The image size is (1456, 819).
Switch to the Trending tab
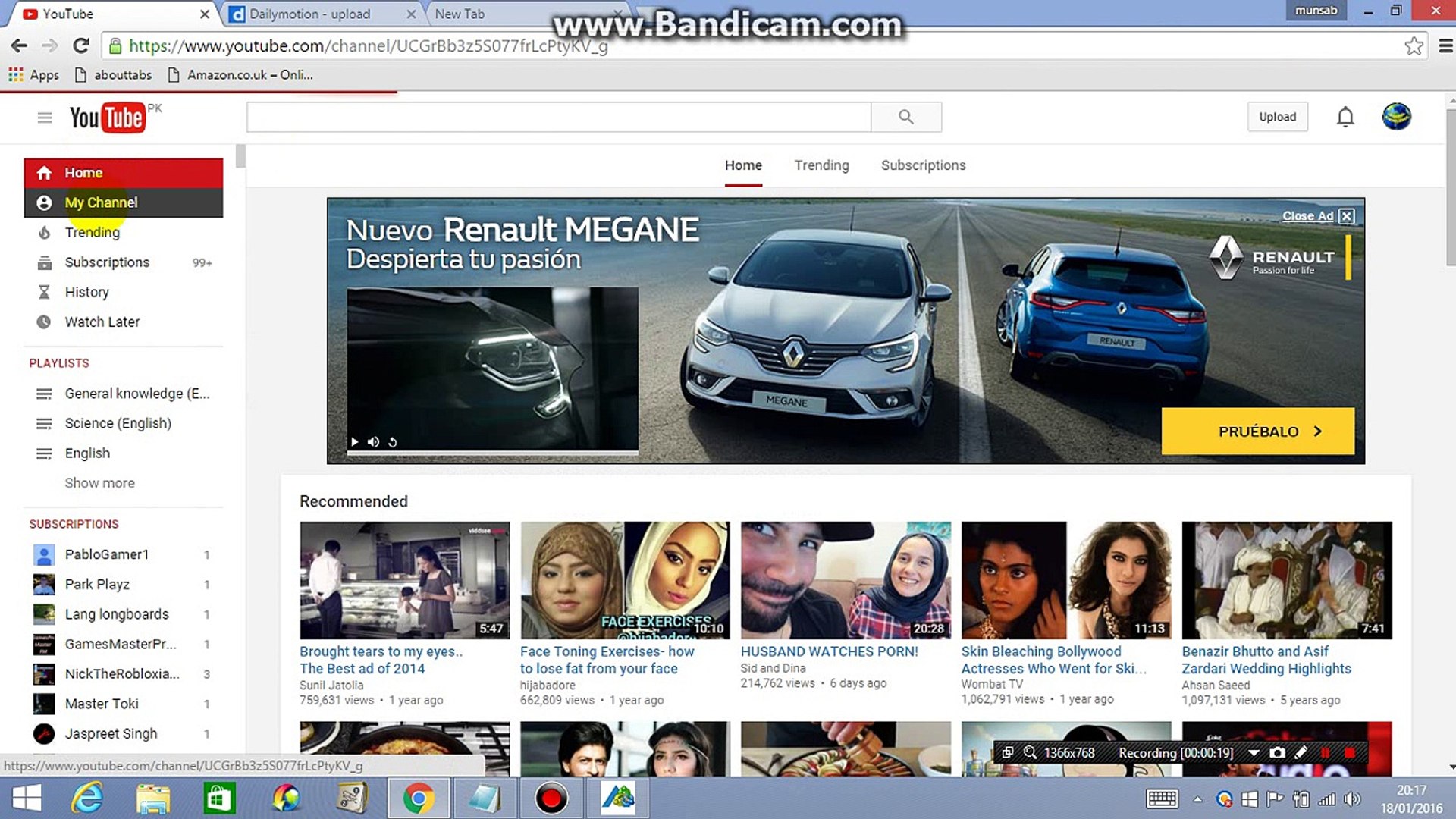point(821,165)
